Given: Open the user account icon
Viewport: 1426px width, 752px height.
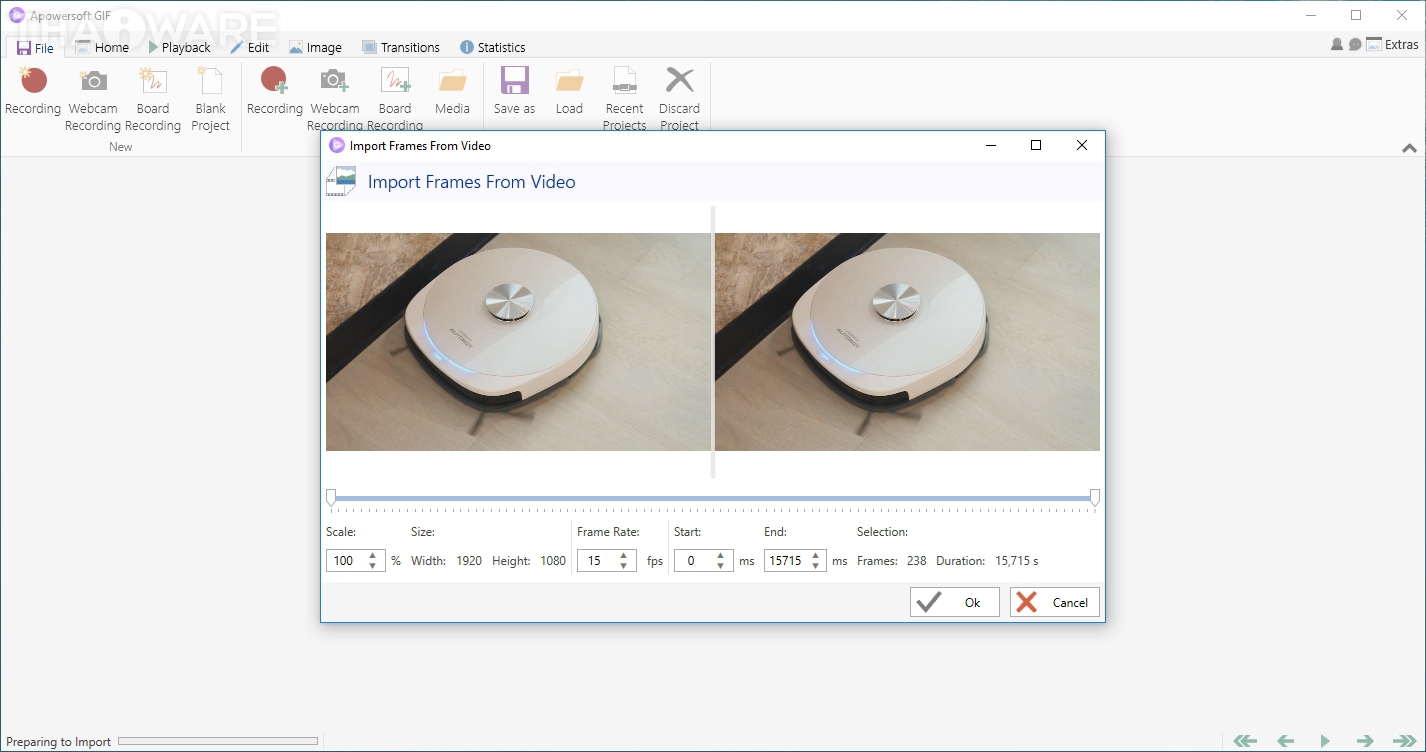Looking at the screenshot, I should 1337,44.
